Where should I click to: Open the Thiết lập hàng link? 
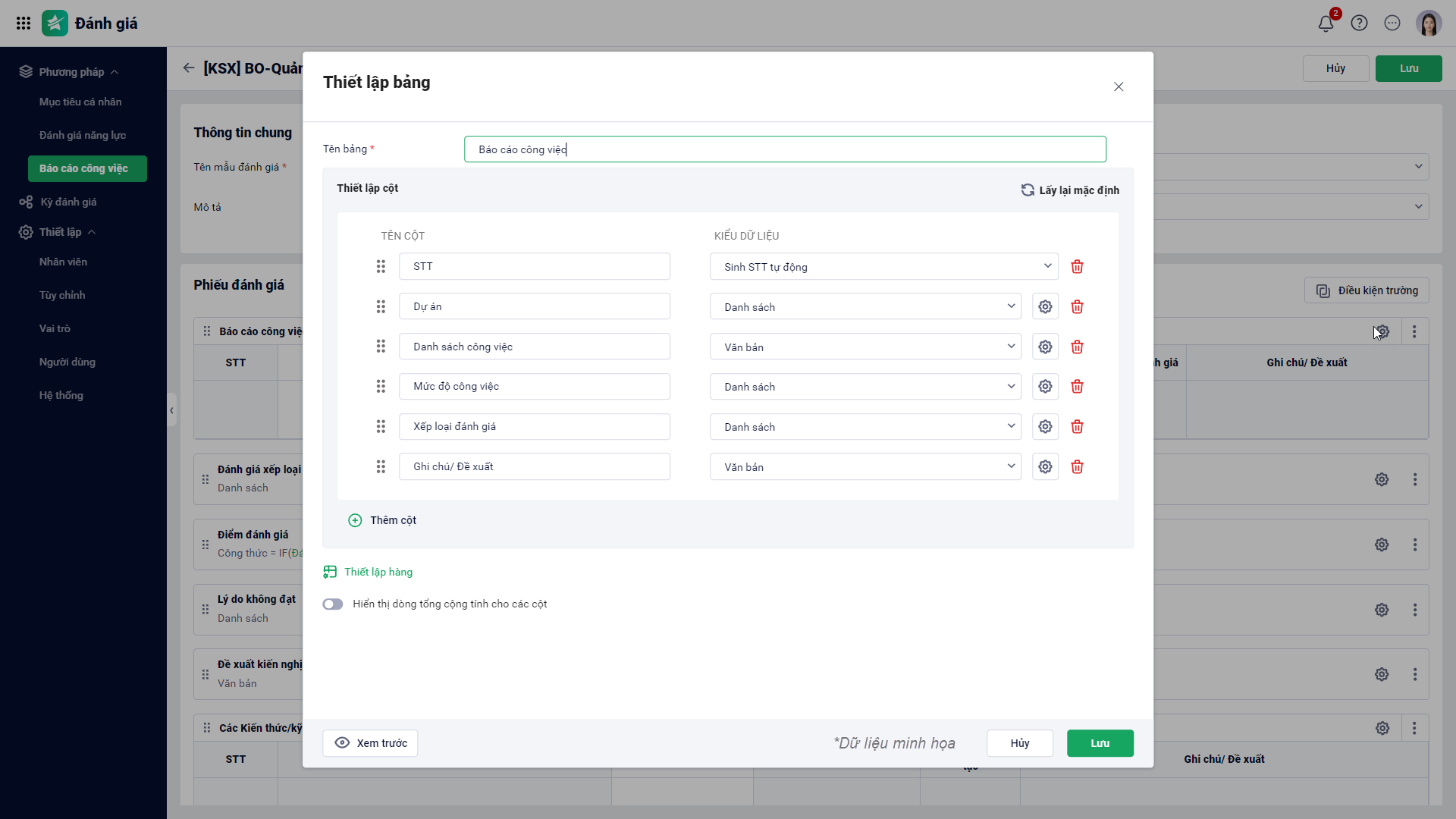click(368, 572)
